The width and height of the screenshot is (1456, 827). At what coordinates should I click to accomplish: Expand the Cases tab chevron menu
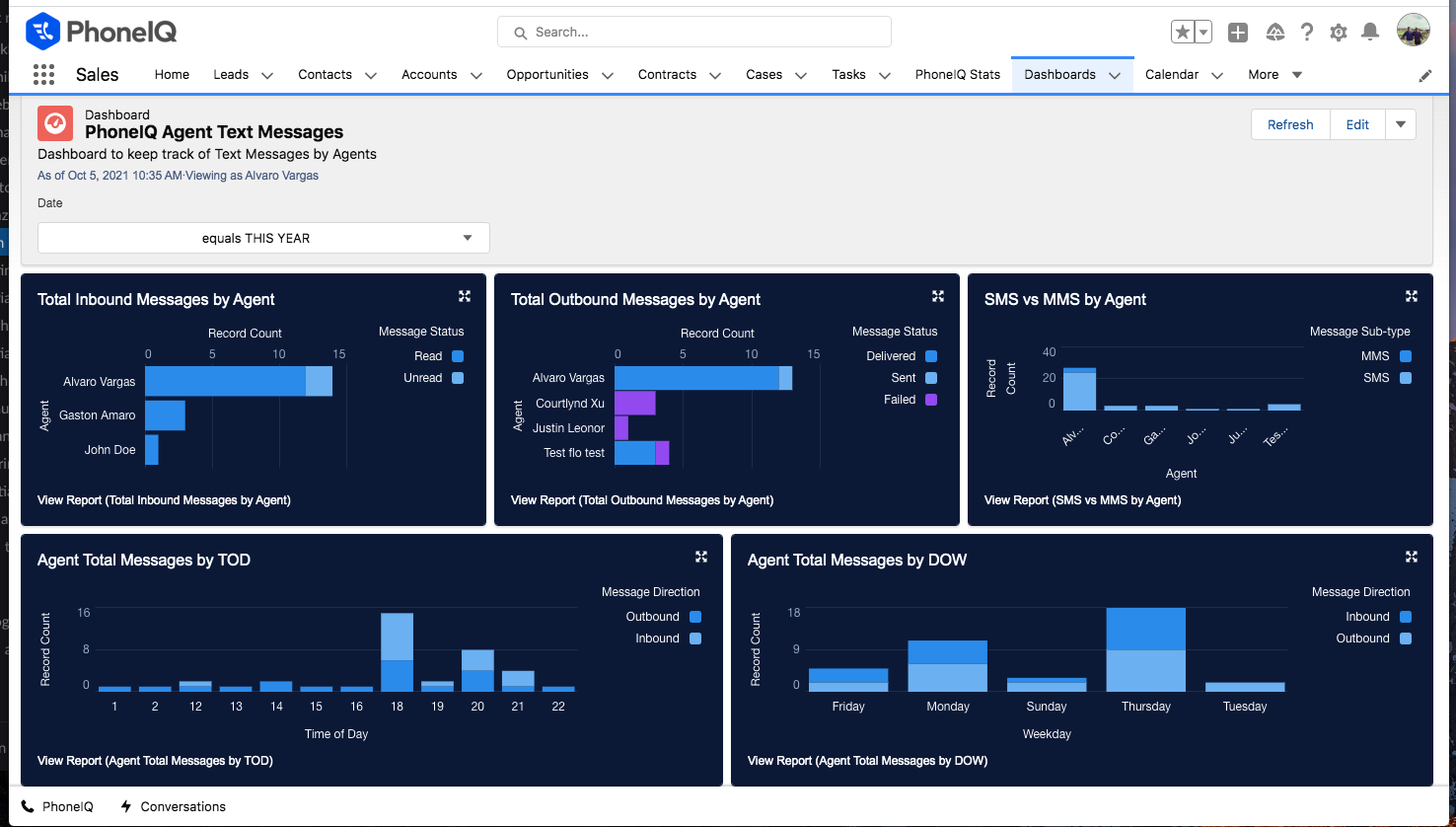click(x=801, y=75)
